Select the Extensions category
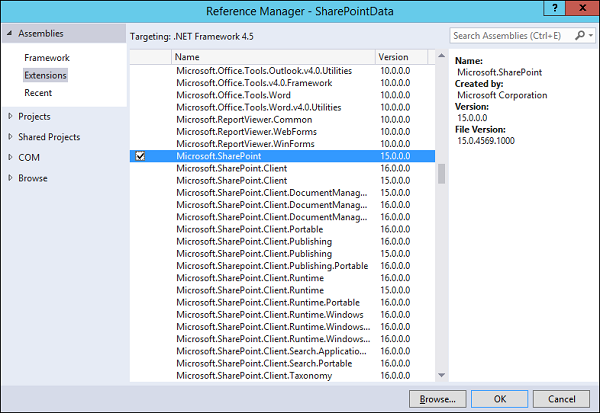Screen dimensions: 600x413 [46, 75]
